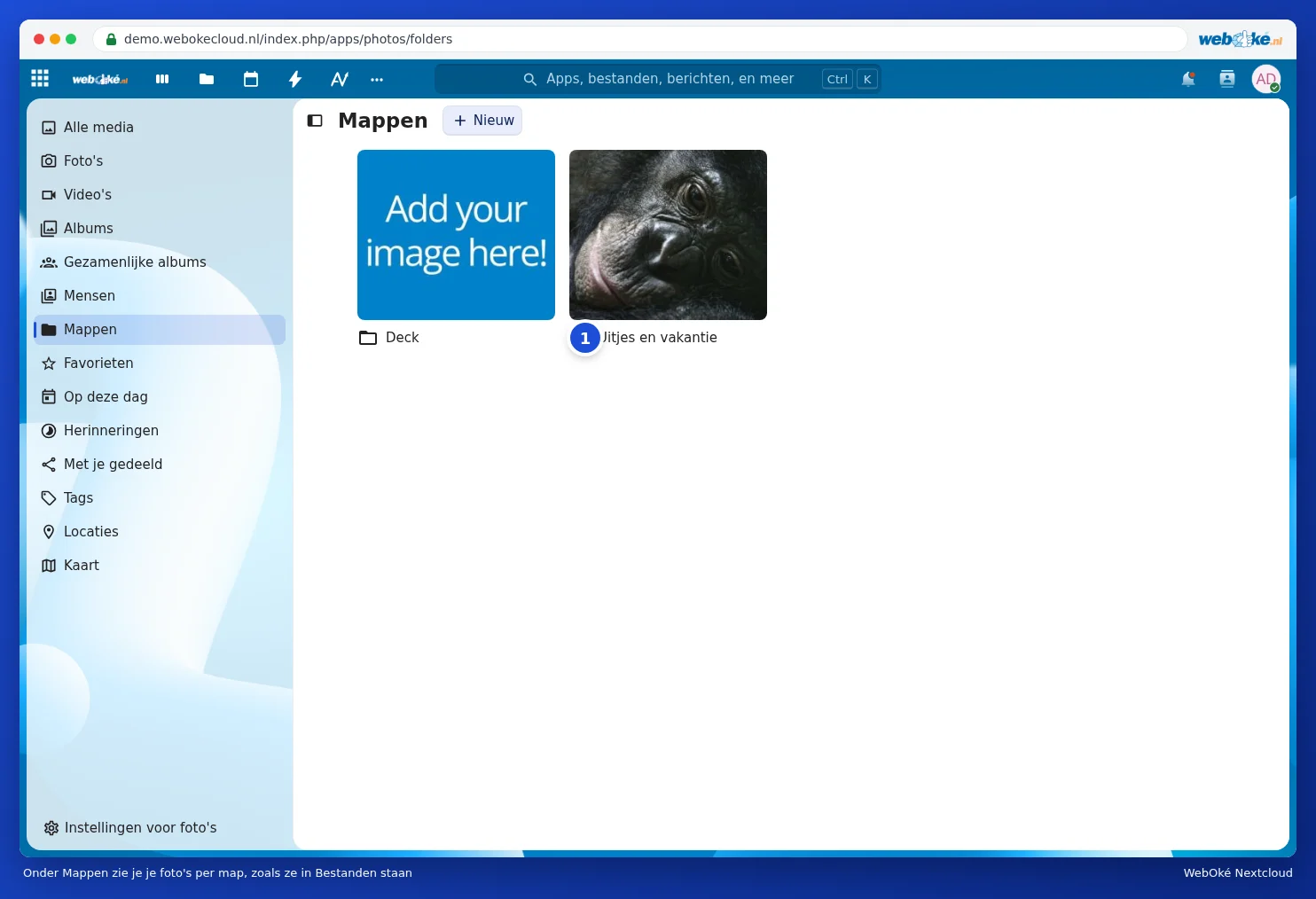Open the Calendar icon in the top bar
Image resolution: width=1316 pixels, height=899 pixels.
[x=251, y=79]
